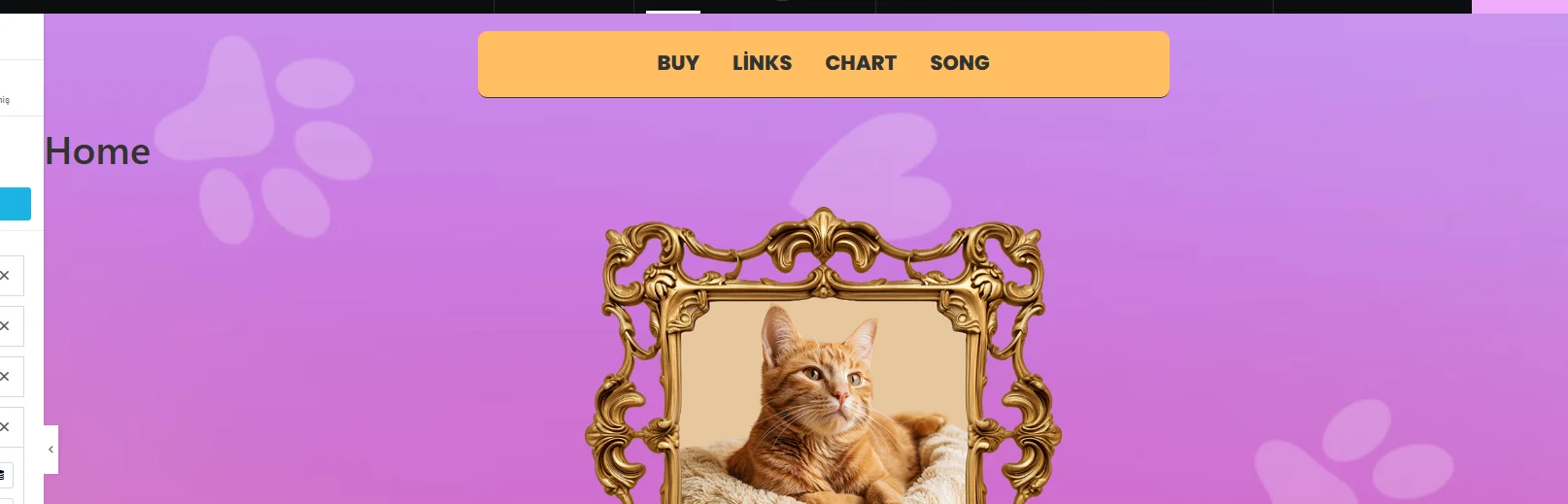Click the paw print behind the golden frame top
The width and height of the screenshot is (1568, 504).
click(x=871, y=175)
